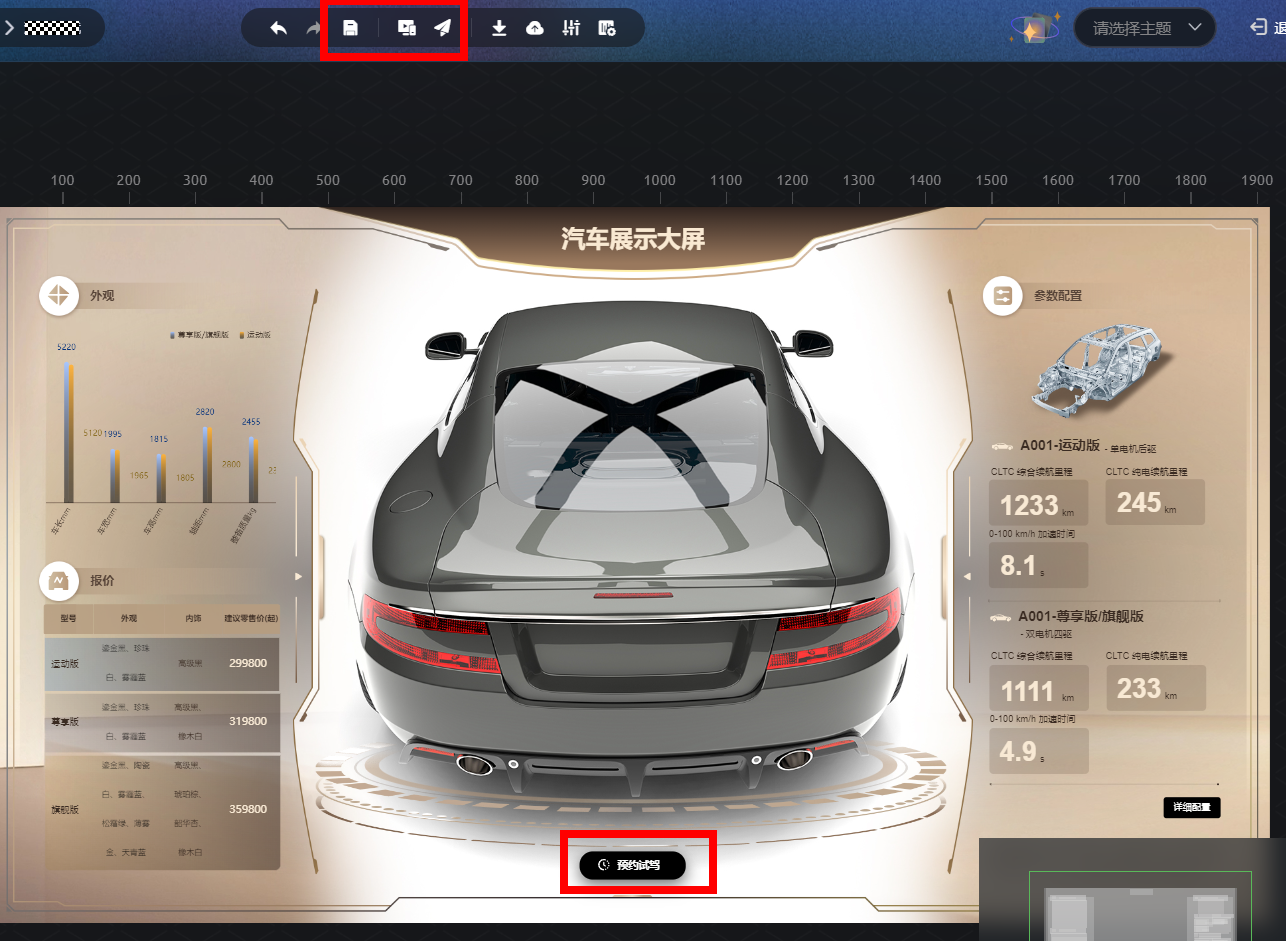Click the 报价 panel round icon
Viewport: 1286px width, 941px height.
(x=59, y=581)
